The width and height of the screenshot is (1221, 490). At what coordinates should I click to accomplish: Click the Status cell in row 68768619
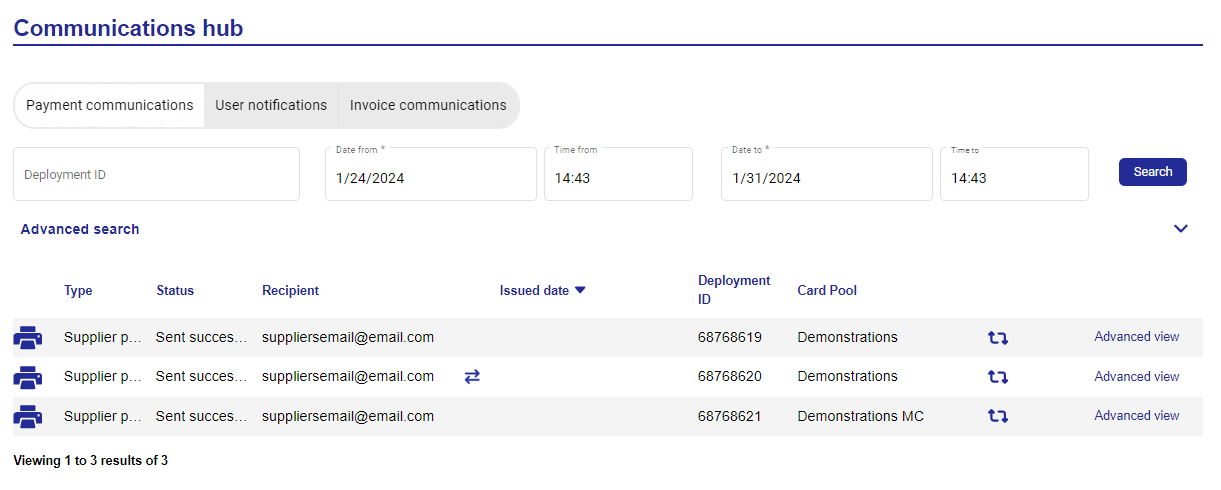201,338
